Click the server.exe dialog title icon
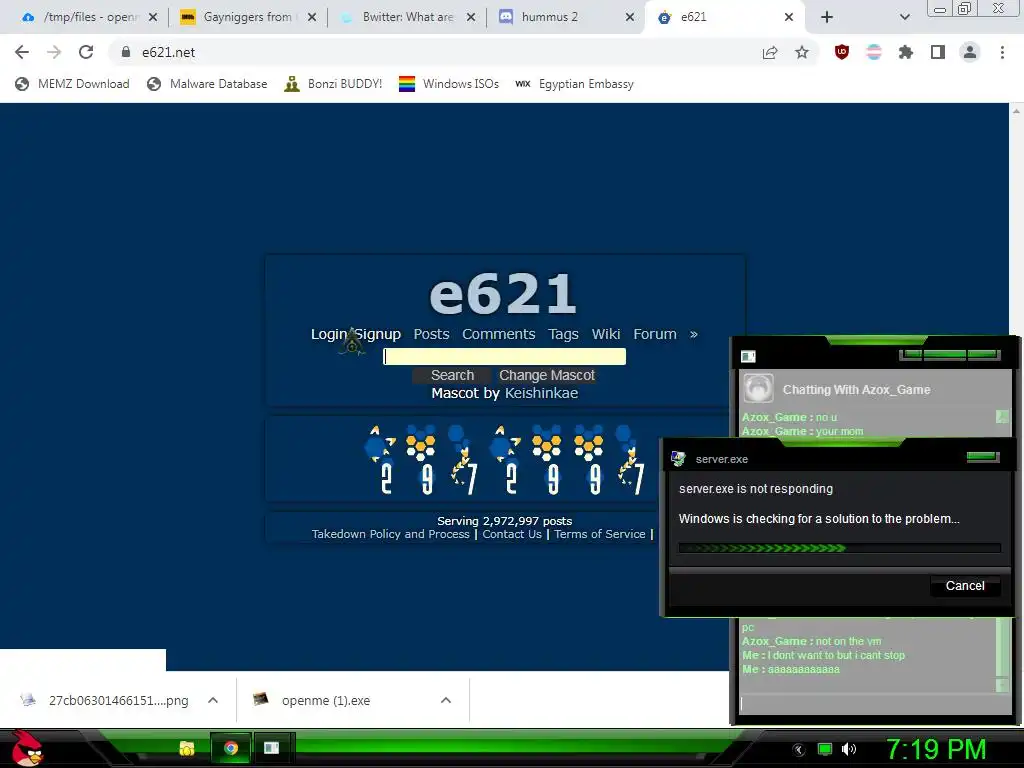 point(678,458)
